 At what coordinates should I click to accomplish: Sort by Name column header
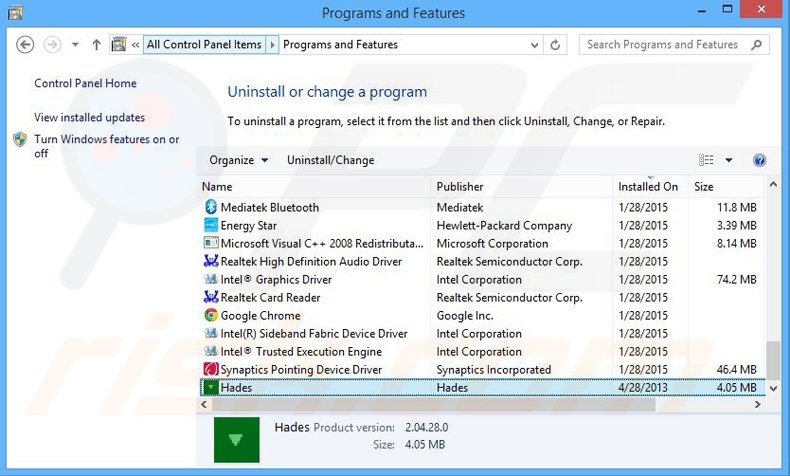tap(314, 187)
